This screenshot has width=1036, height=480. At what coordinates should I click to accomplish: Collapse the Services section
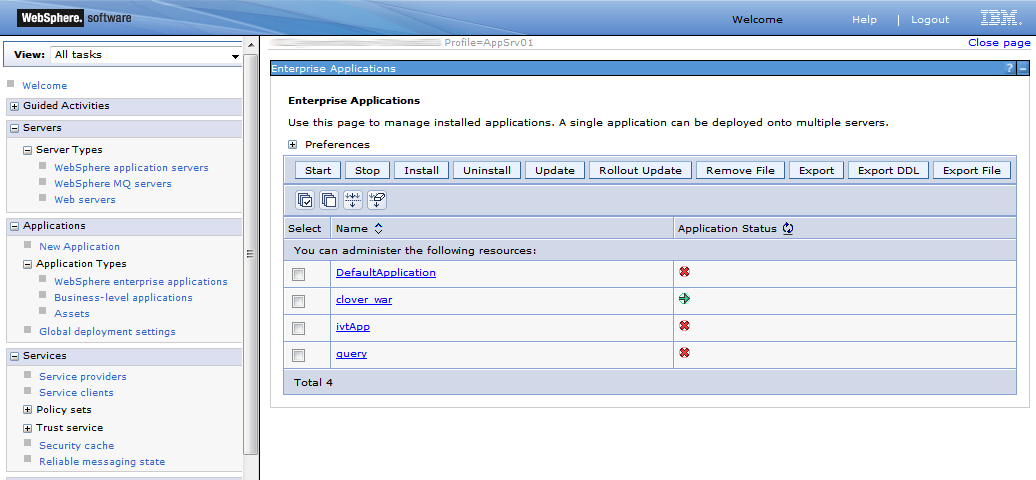(x=15, y=356)
